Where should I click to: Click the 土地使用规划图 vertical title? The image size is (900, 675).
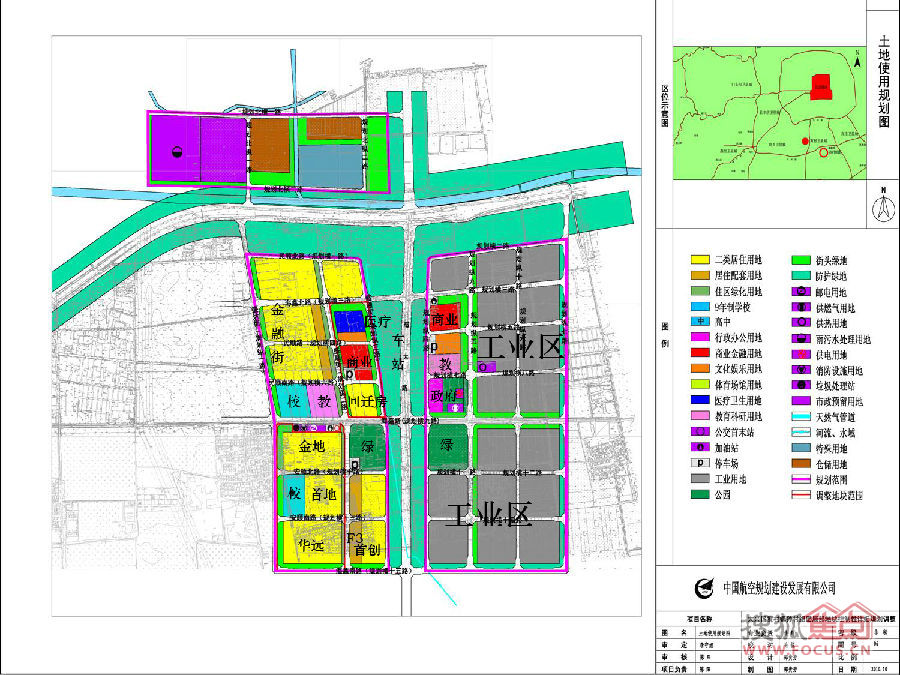(x=882, y=80)
